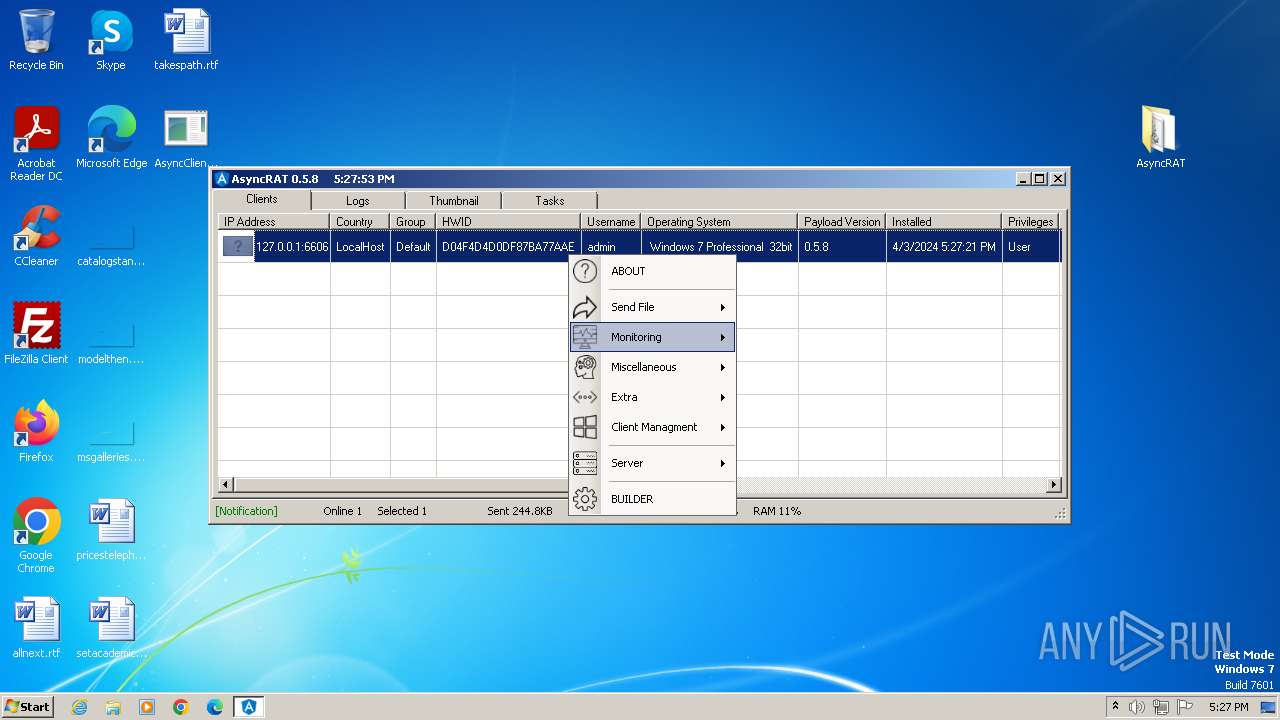This screenshot has height=720, width=1280.
Task: Click Sent 244.8KB status text
Action: (520, 511)
